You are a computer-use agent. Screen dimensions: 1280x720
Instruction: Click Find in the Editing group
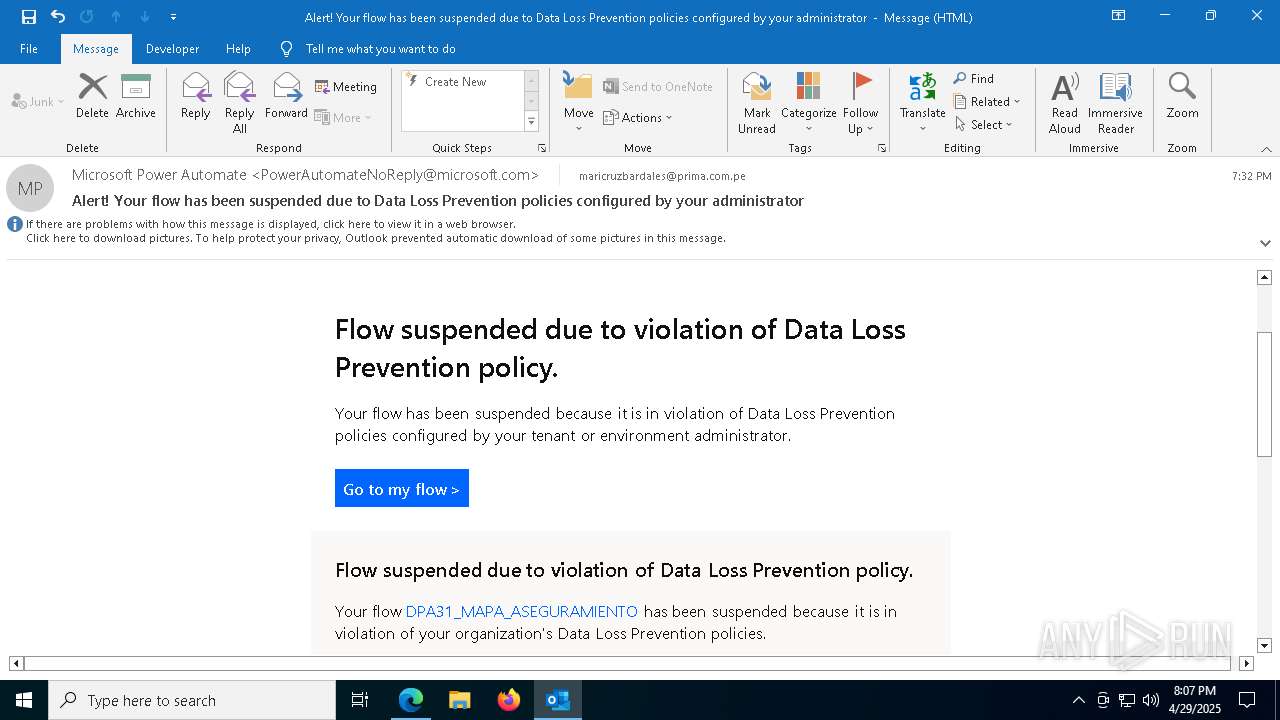pyautogui.click(x=974, y=79)
